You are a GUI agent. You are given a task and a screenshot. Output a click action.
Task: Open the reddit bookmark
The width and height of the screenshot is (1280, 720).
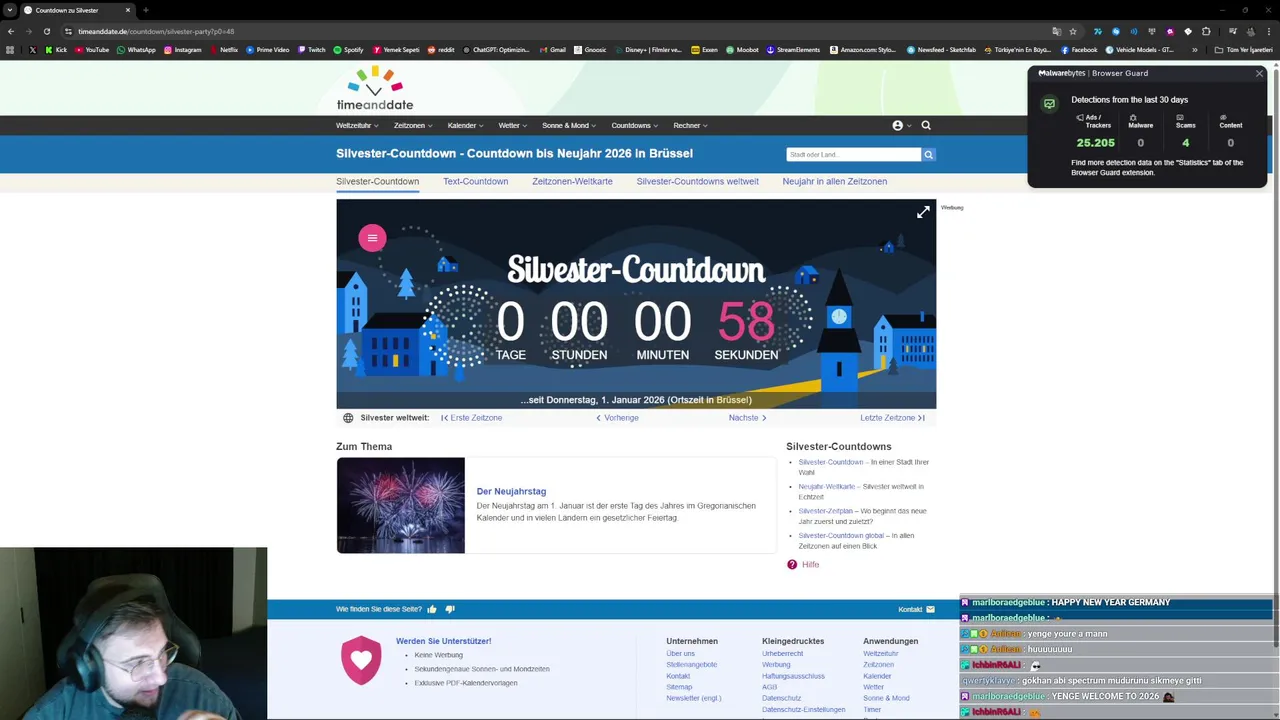point(441,49)
